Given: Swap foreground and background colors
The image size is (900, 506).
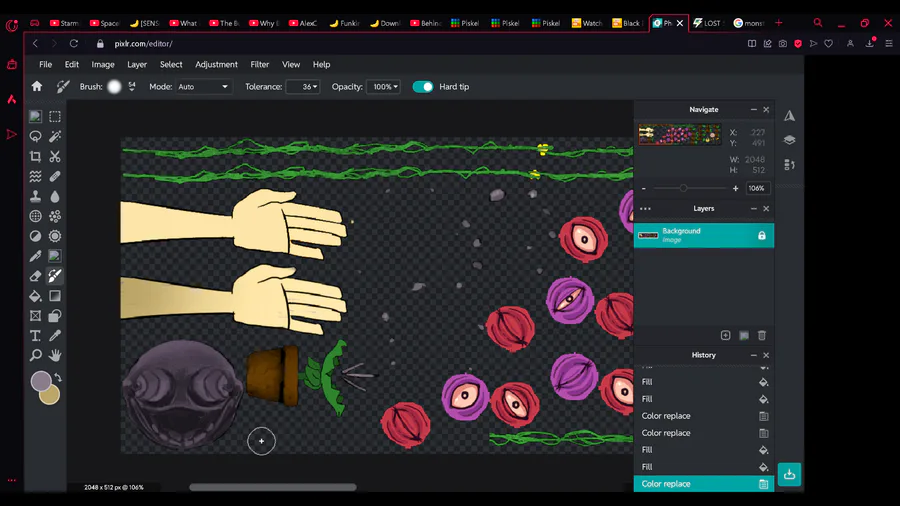Looking at the screenshot, I should pyautogui.click(x=58, y=377).
